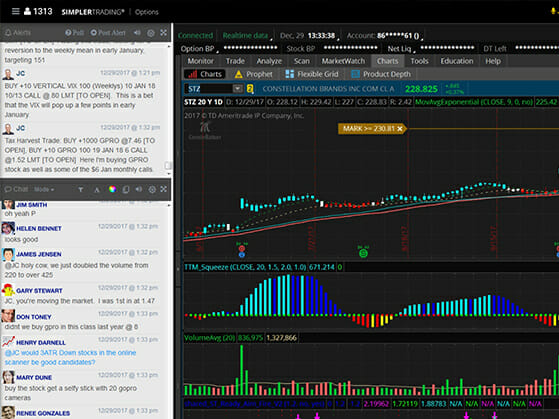Click the 228.825 last price value
This screenshot has width=559, height=419.
[421, 89]
